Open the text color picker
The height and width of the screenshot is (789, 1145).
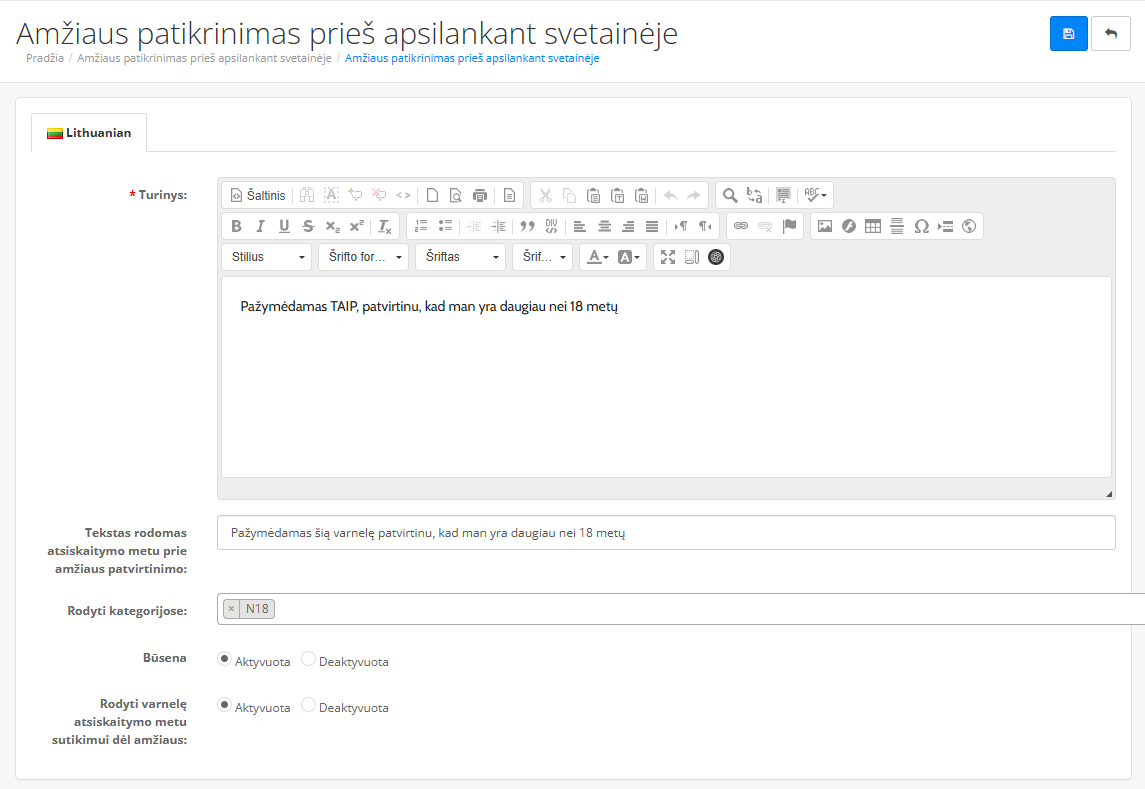598,257
